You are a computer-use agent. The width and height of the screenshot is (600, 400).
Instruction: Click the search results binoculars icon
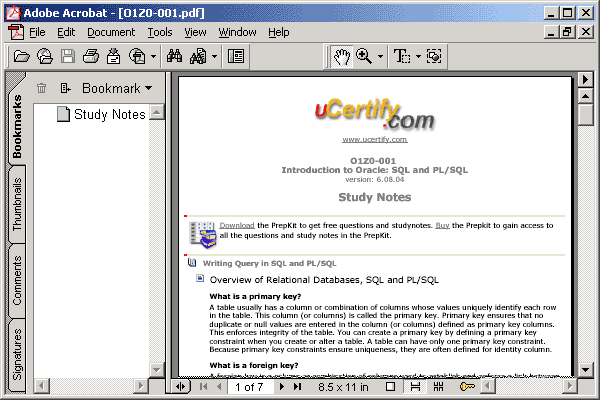[x=198, y=56]
